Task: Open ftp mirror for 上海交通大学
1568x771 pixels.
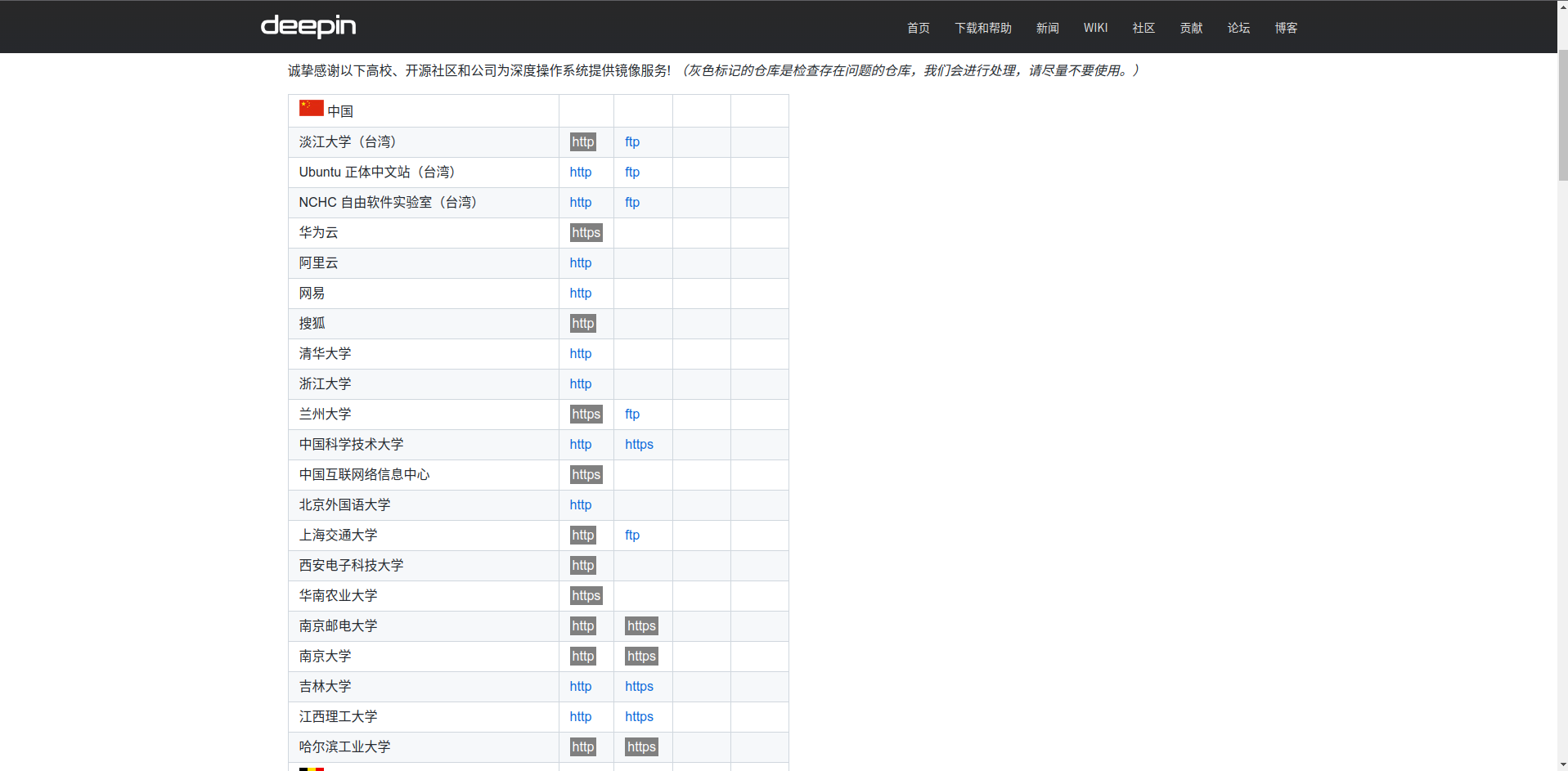Action: pos(632,536)
